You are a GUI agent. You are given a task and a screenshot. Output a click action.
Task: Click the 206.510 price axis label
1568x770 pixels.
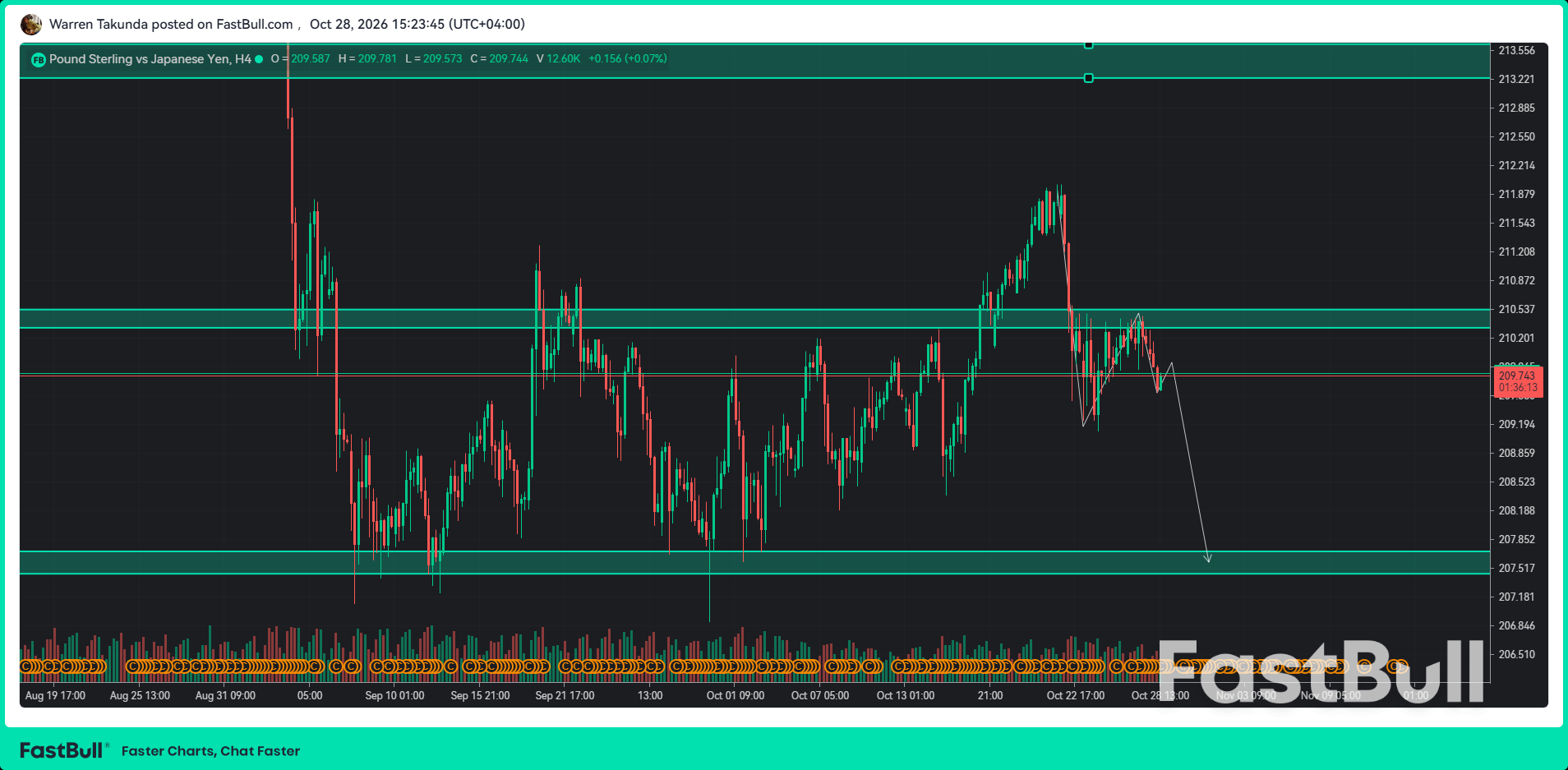(1517, 654)
